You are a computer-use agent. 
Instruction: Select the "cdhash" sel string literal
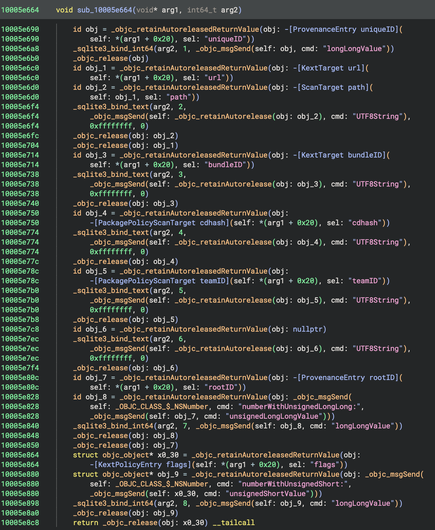365,223
